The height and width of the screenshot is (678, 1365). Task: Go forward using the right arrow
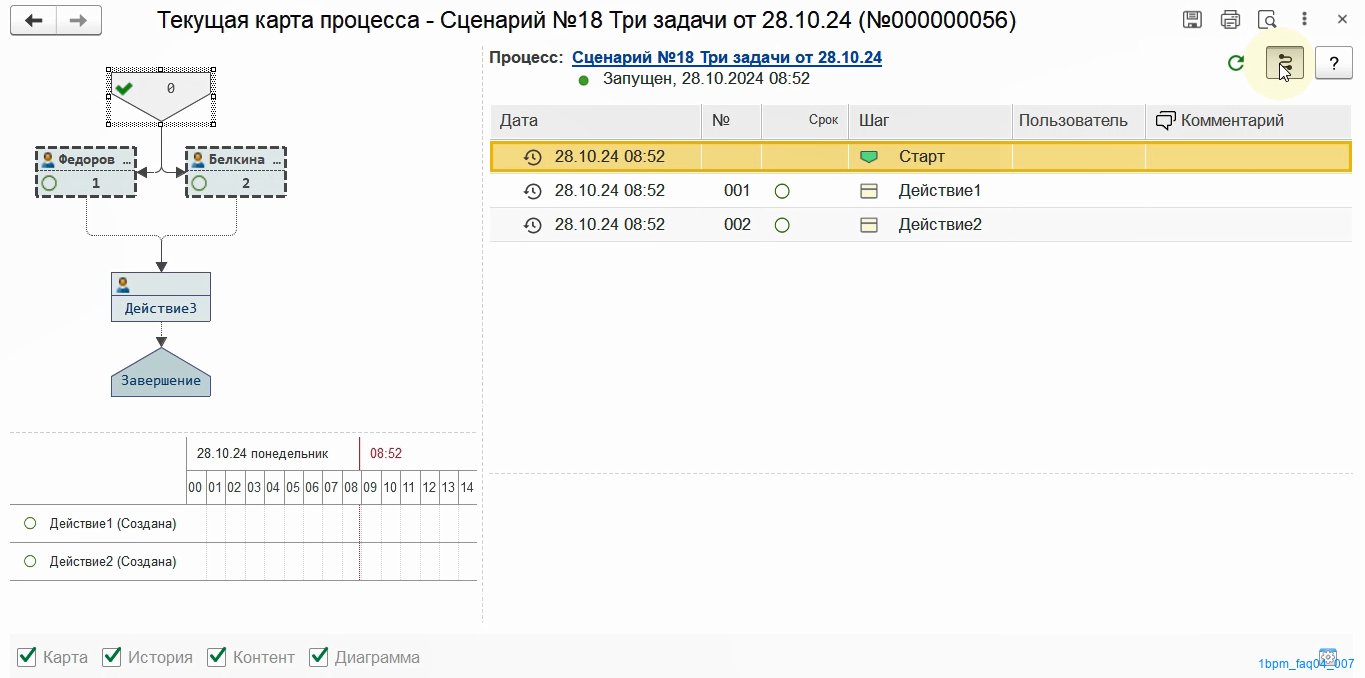pyautogui.click(x=79, y=20)
